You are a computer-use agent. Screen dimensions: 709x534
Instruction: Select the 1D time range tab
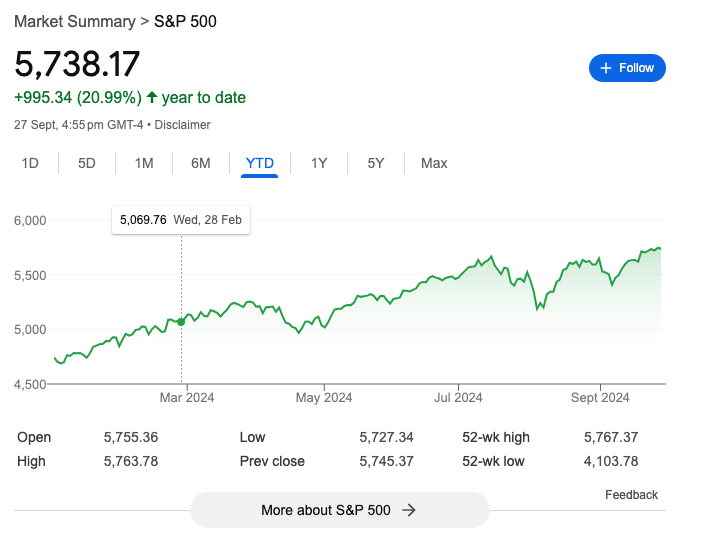point(30,163)
